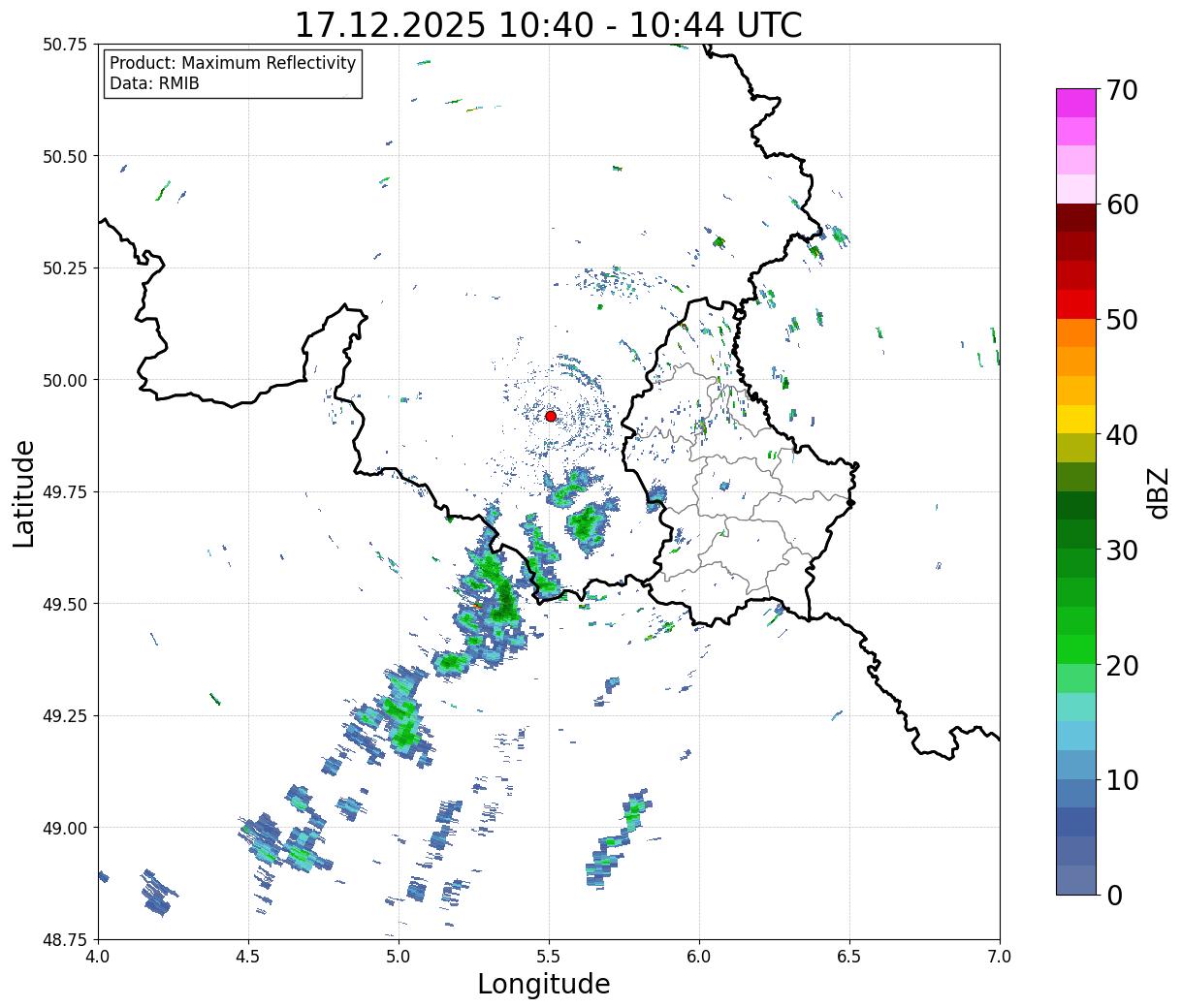Click the latitude tick label 48.75
1182x1008 pixels.
point(65,939)
